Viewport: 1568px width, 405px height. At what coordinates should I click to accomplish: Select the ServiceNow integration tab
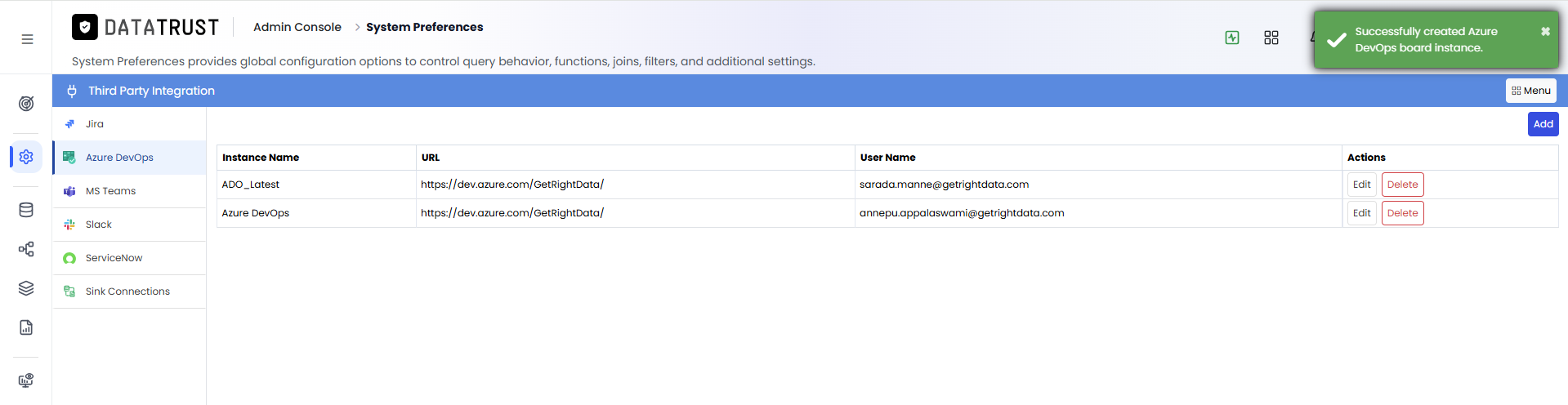129,258
